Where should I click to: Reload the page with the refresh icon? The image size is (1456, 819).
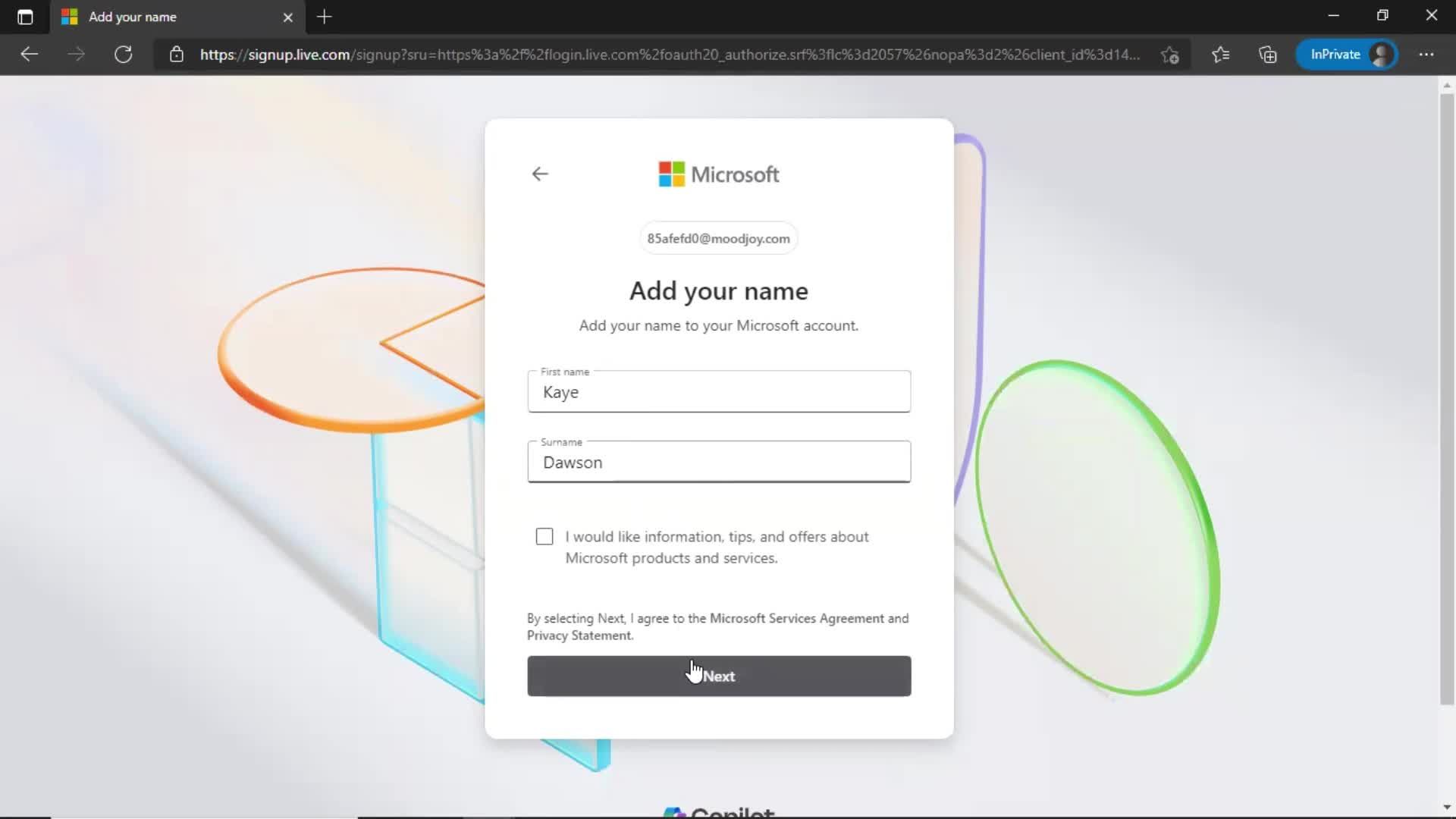123,54
